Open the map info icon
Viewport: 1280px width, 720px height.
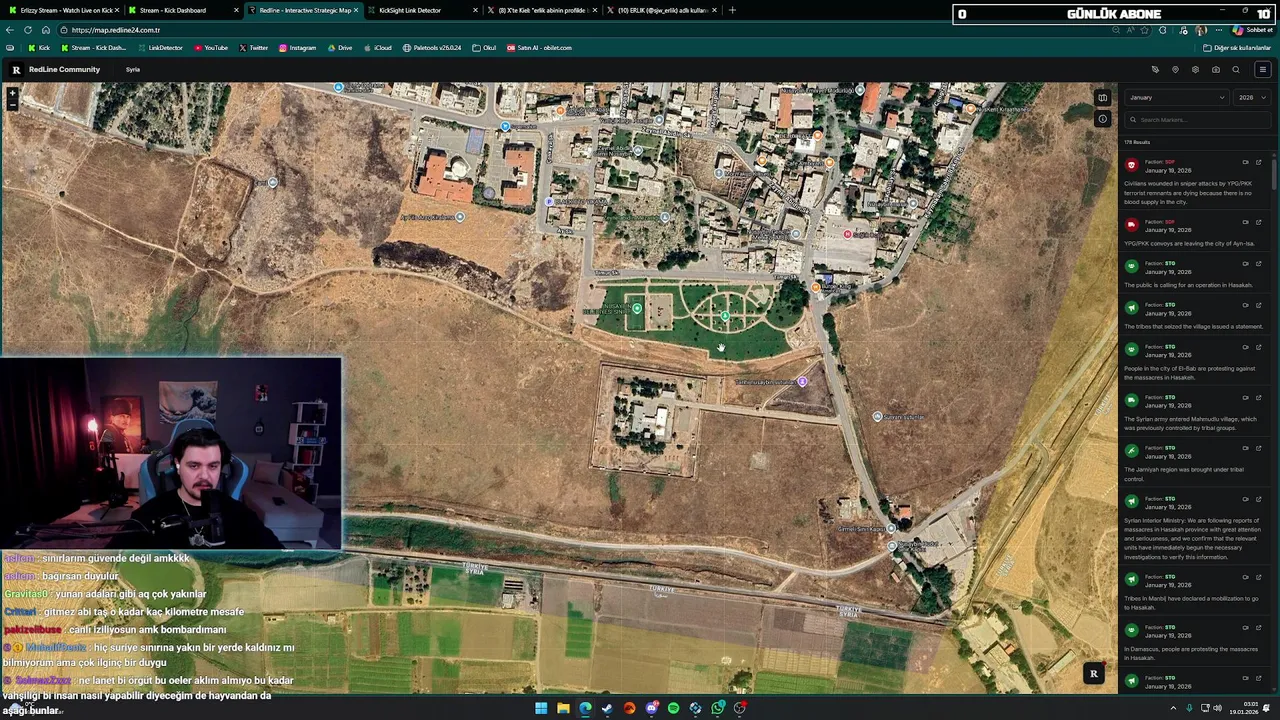tap(1102, 119)
